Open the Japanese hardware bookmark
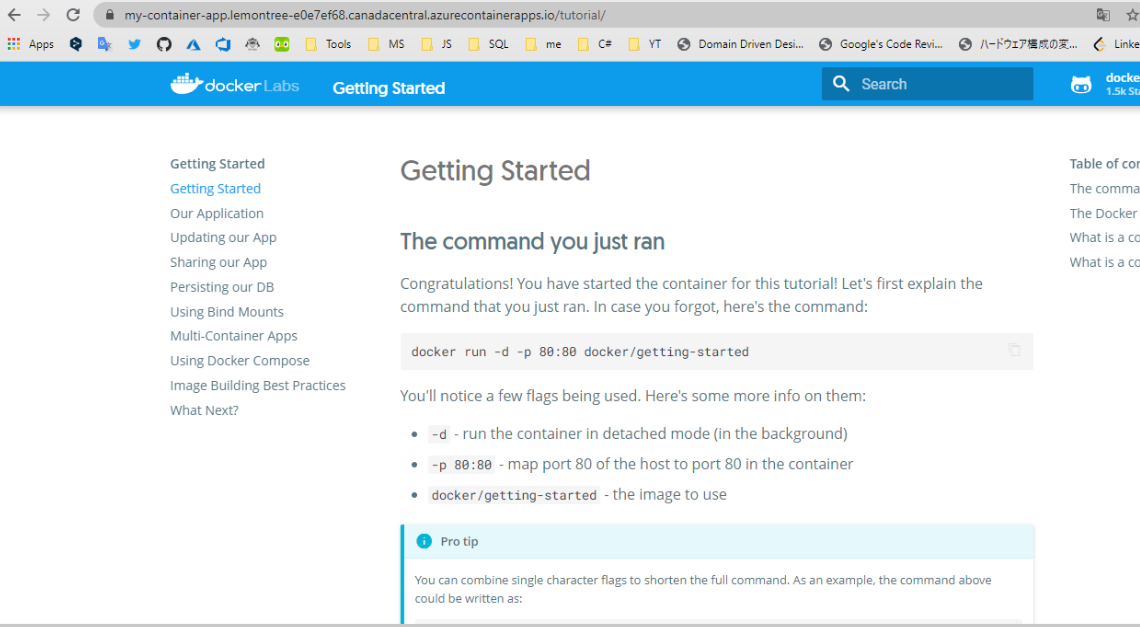This screenshot has height=627, width=1140. coord(1018,44)
